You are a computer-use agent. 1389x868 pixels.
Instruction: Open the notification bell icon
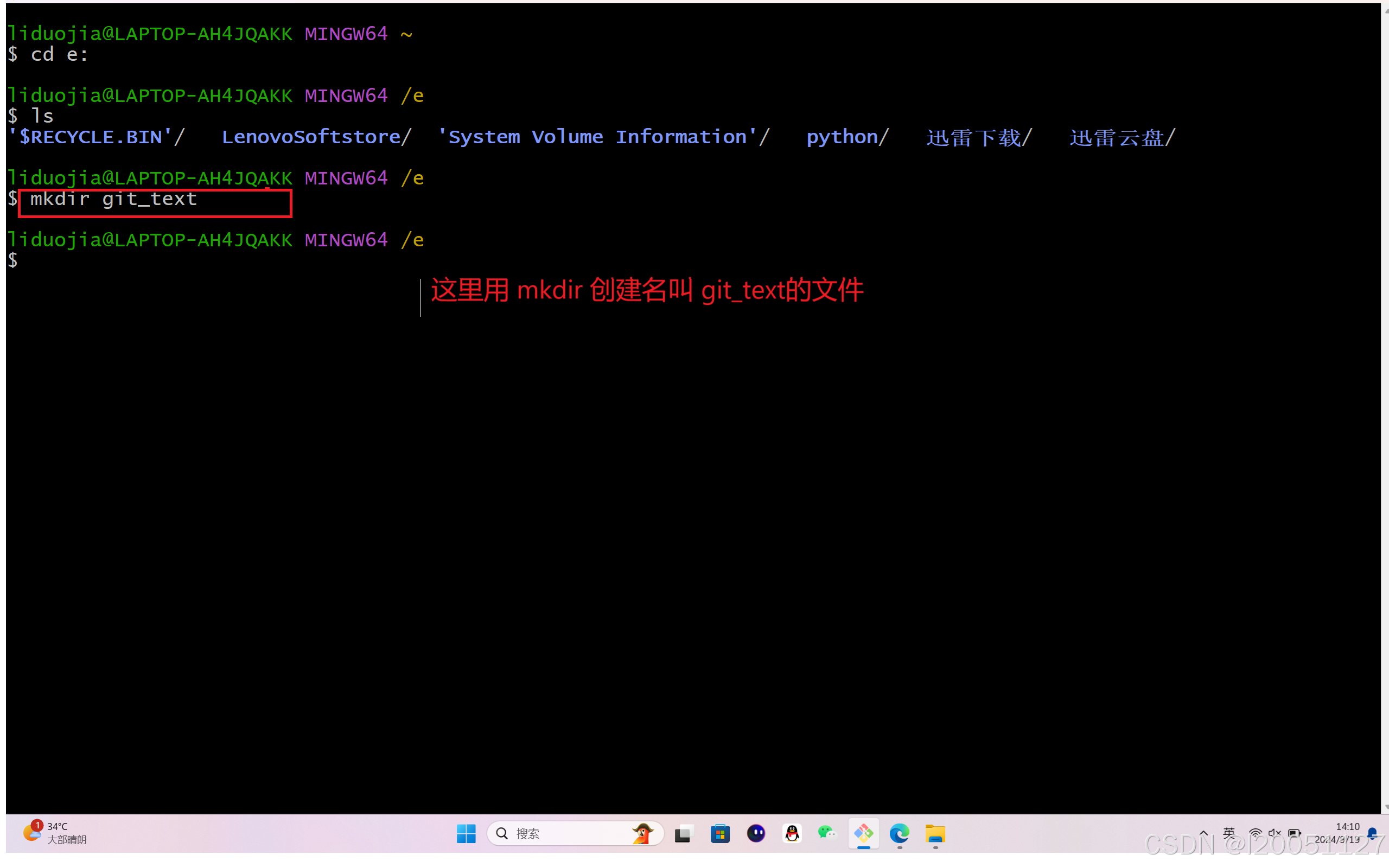point(1372,833)
